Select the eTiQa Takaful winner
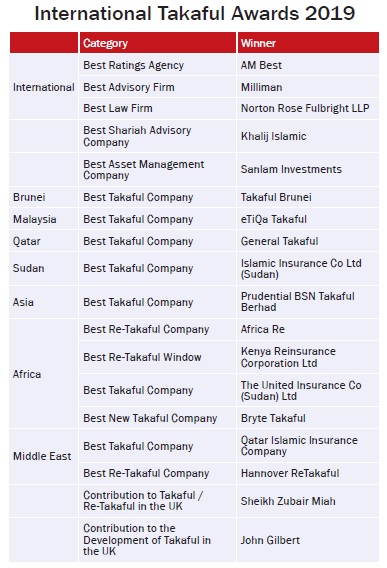The height and width of the screenshot is (568, 387). [x=308, y=219]
